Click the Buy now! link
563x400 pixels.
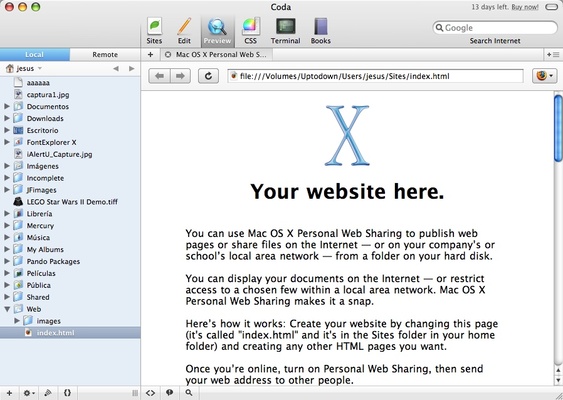point(525,7)
